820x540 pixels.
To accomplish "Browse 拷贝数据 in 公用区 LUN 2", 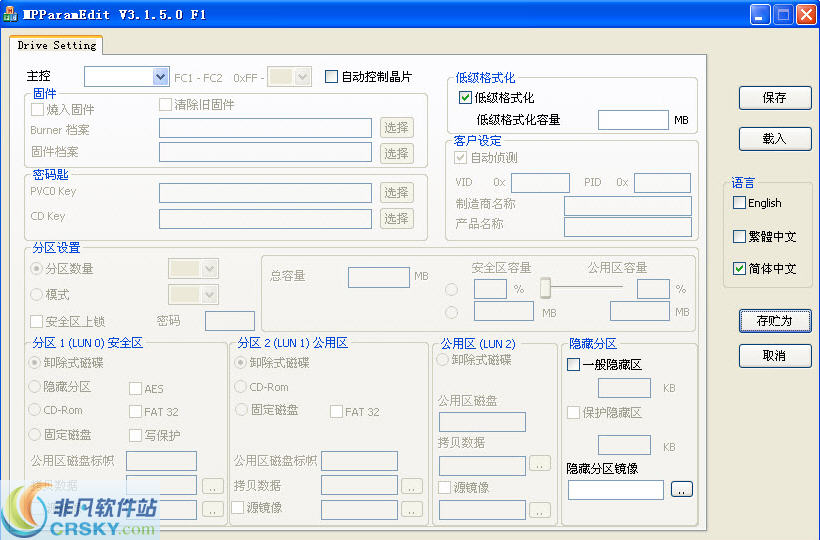I will [x=540, y=464].
